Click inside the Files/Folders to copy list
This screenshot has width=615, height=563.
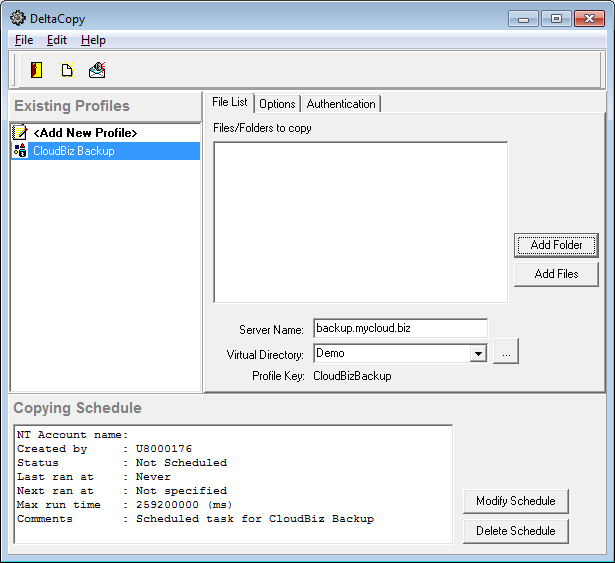coord(360,221)
